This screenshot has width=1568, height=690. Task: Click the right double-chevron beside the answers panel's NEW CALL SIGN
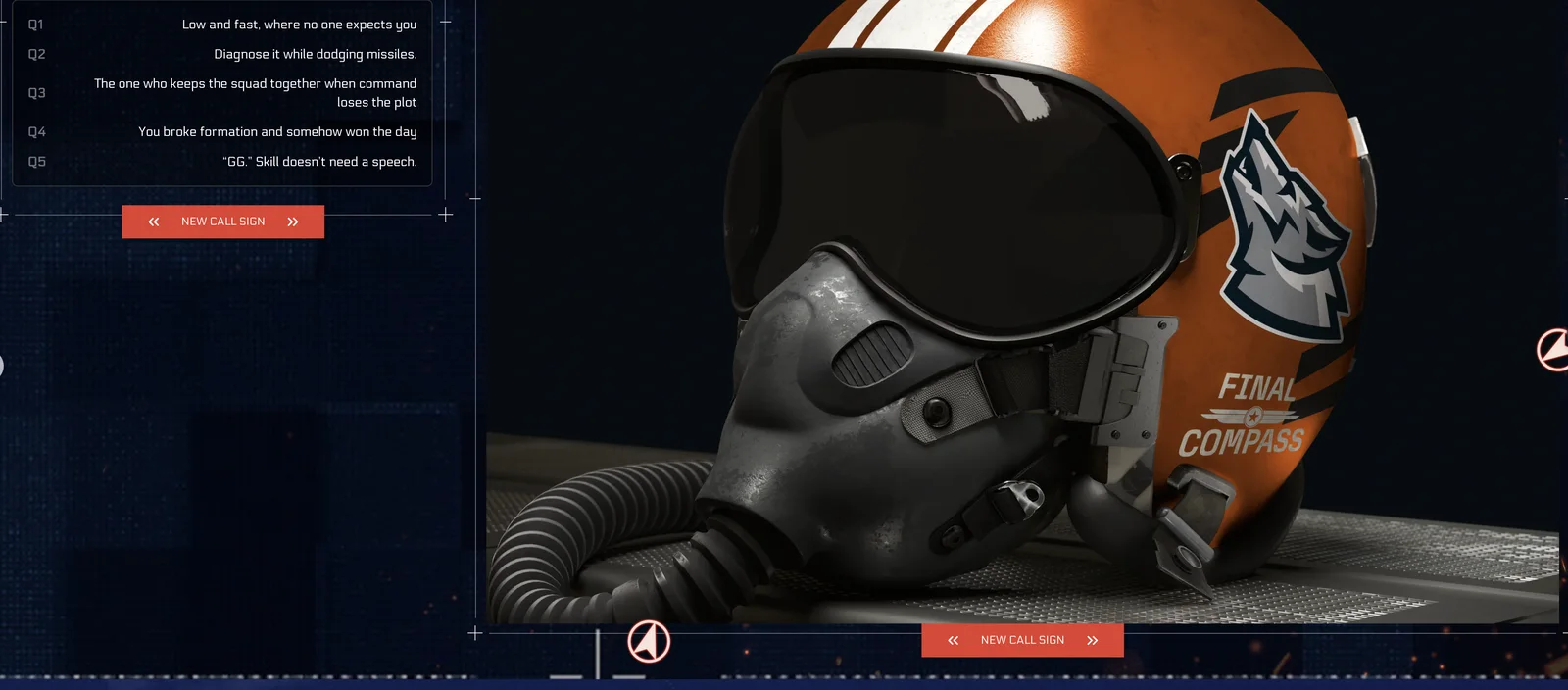293,222
